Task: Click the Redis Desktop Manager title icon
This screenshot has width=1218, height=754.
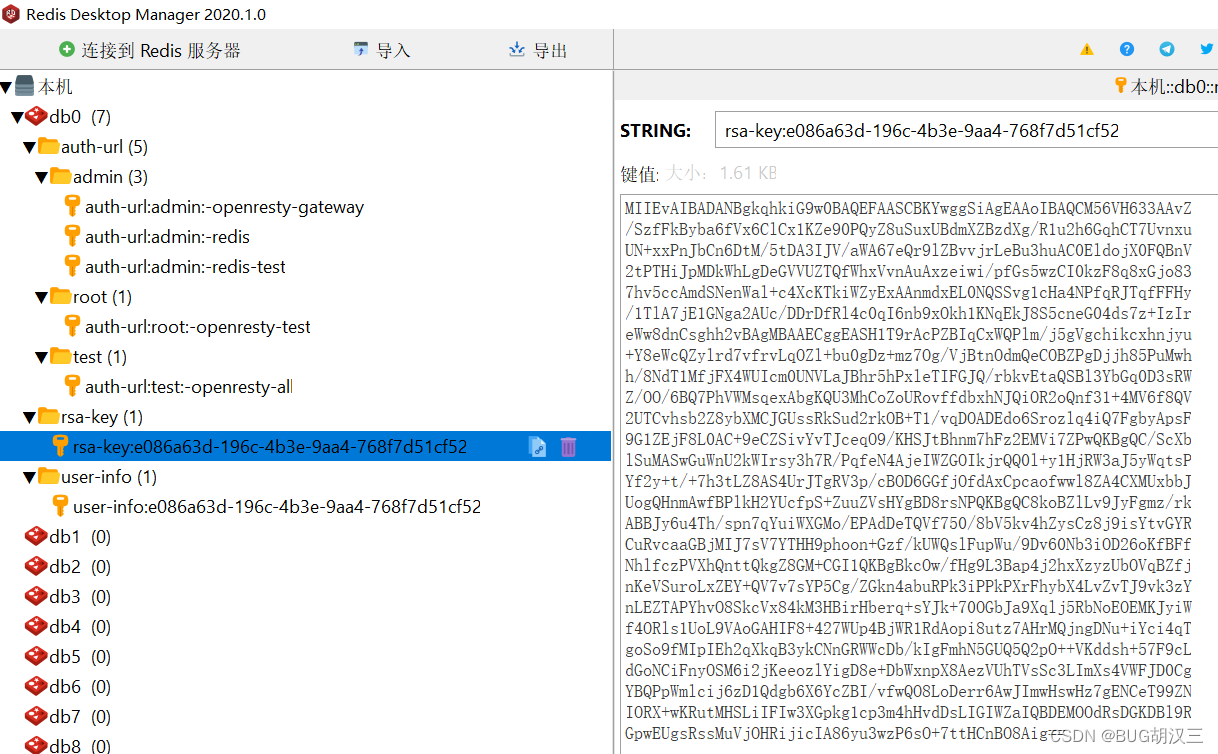Action: pyautogui.click(x=11, y=14)
